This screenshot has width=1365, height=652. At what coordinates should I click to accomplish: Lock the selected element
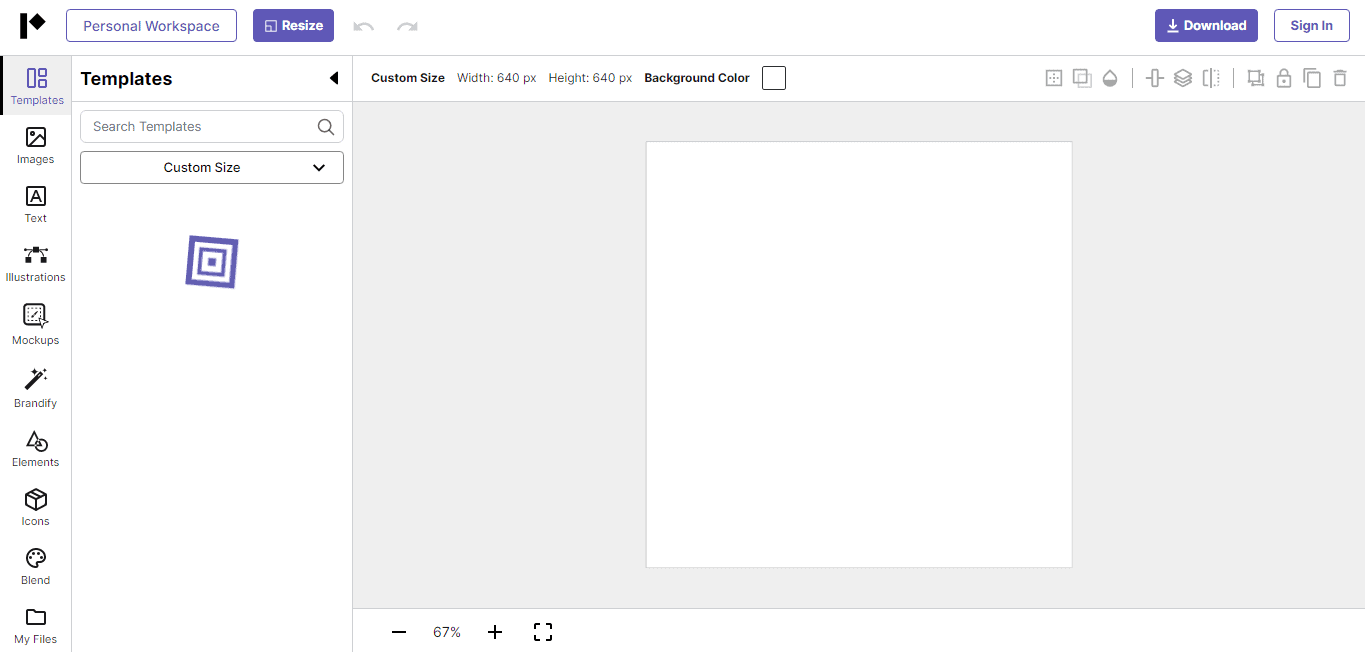pyautogui.click(x=1284, y=77)
